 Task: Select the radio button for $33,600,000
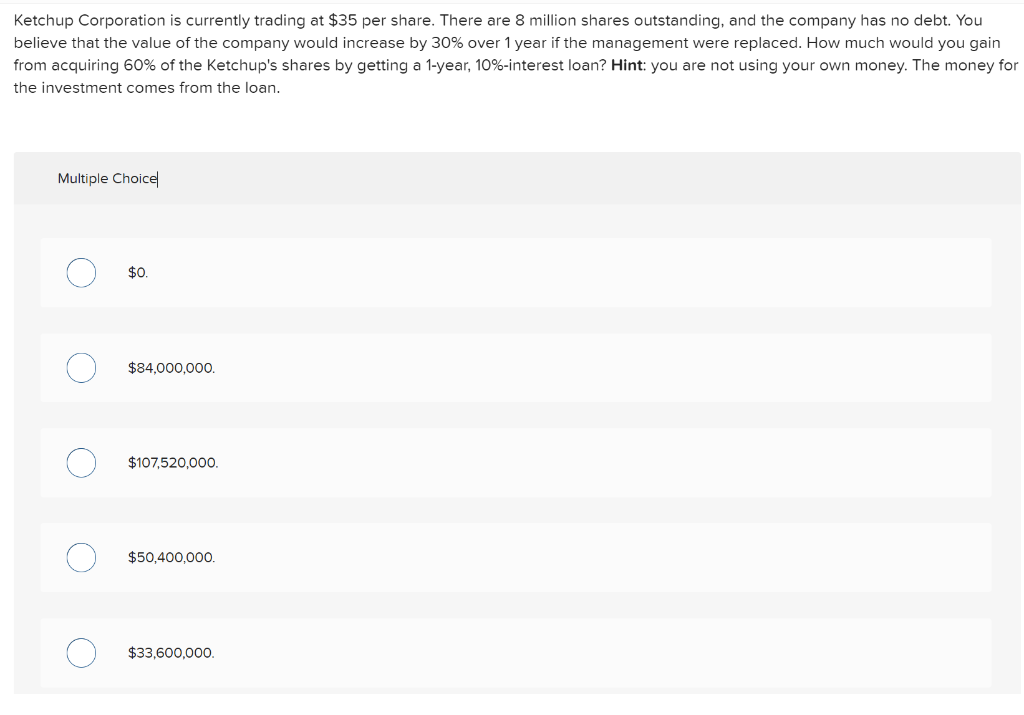(x=81, y=652)
